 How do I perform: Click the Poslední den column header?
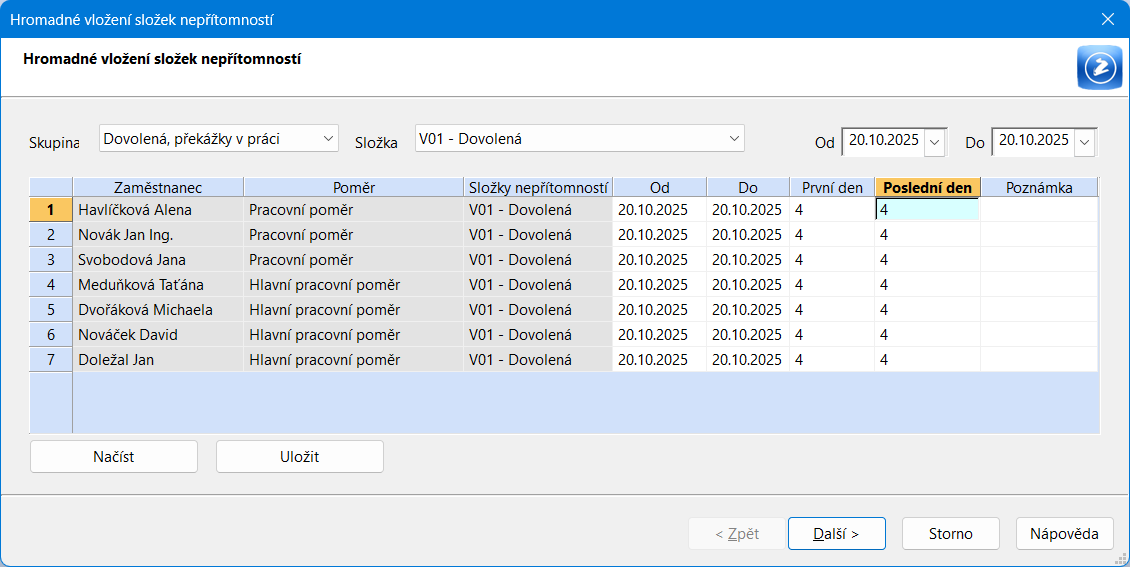click(x=927, y=187)
